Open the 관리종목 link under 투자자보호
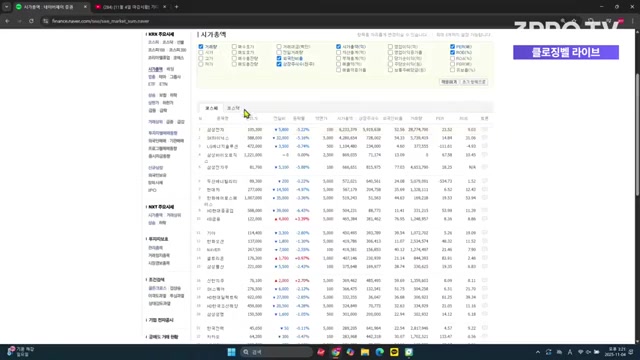 (155, 248)
